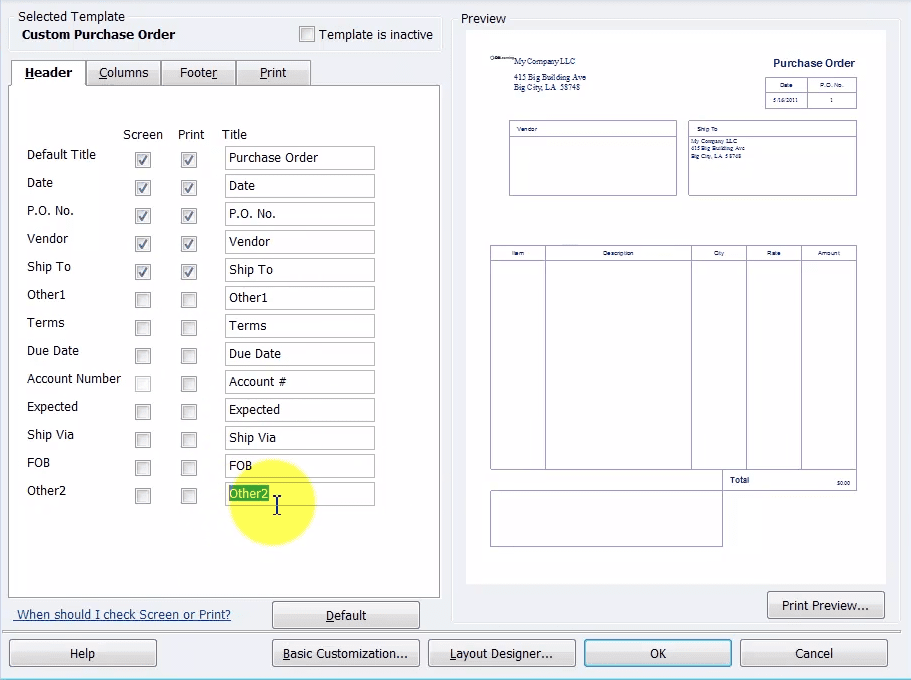Uncheck Screen checkbox for Default Title
Viewport: 911px width, 680px height.
click(143, 160)
